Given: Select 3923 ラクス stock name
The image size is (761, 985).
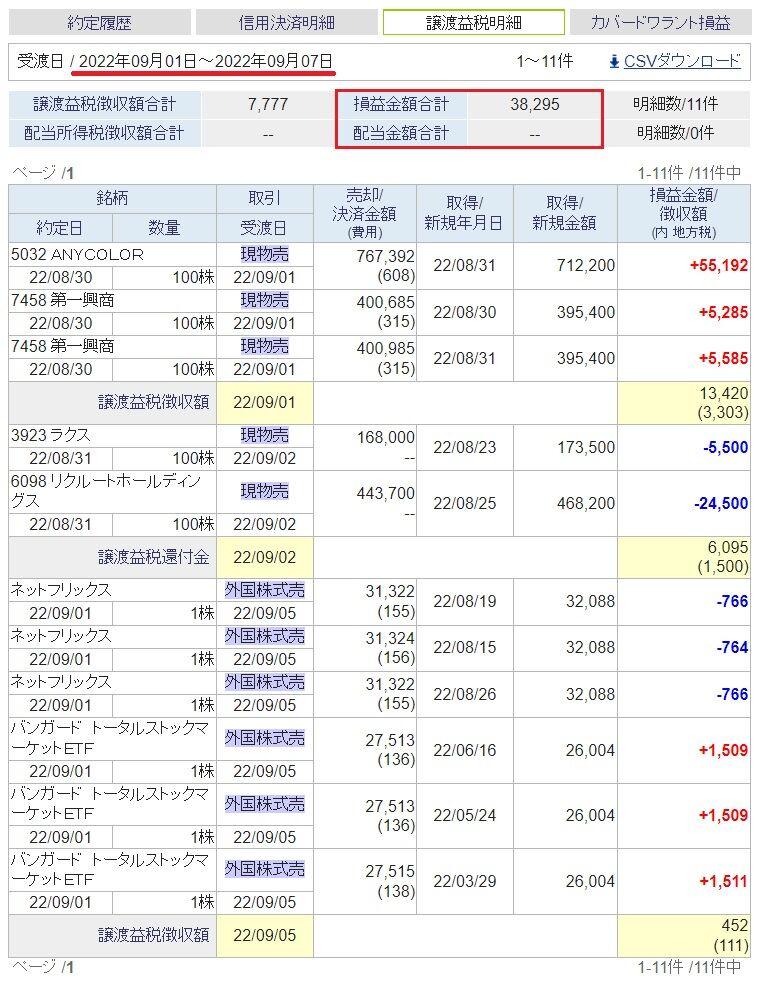Looking at the screenshot, I should (x=51, y=435).
